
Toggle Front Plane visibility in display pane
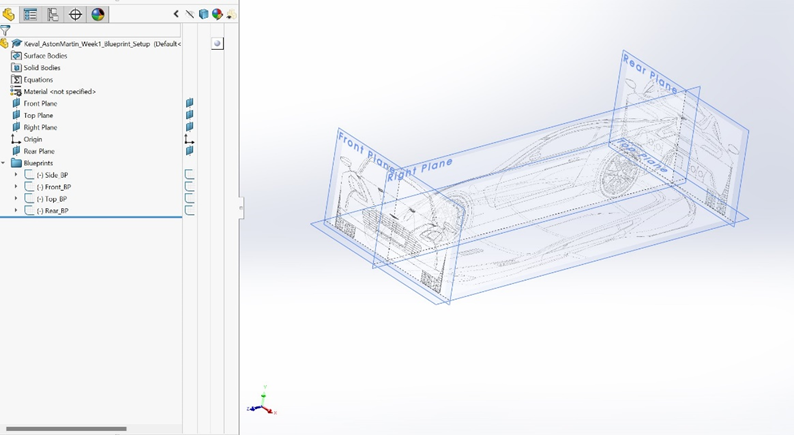click(189, 103)
